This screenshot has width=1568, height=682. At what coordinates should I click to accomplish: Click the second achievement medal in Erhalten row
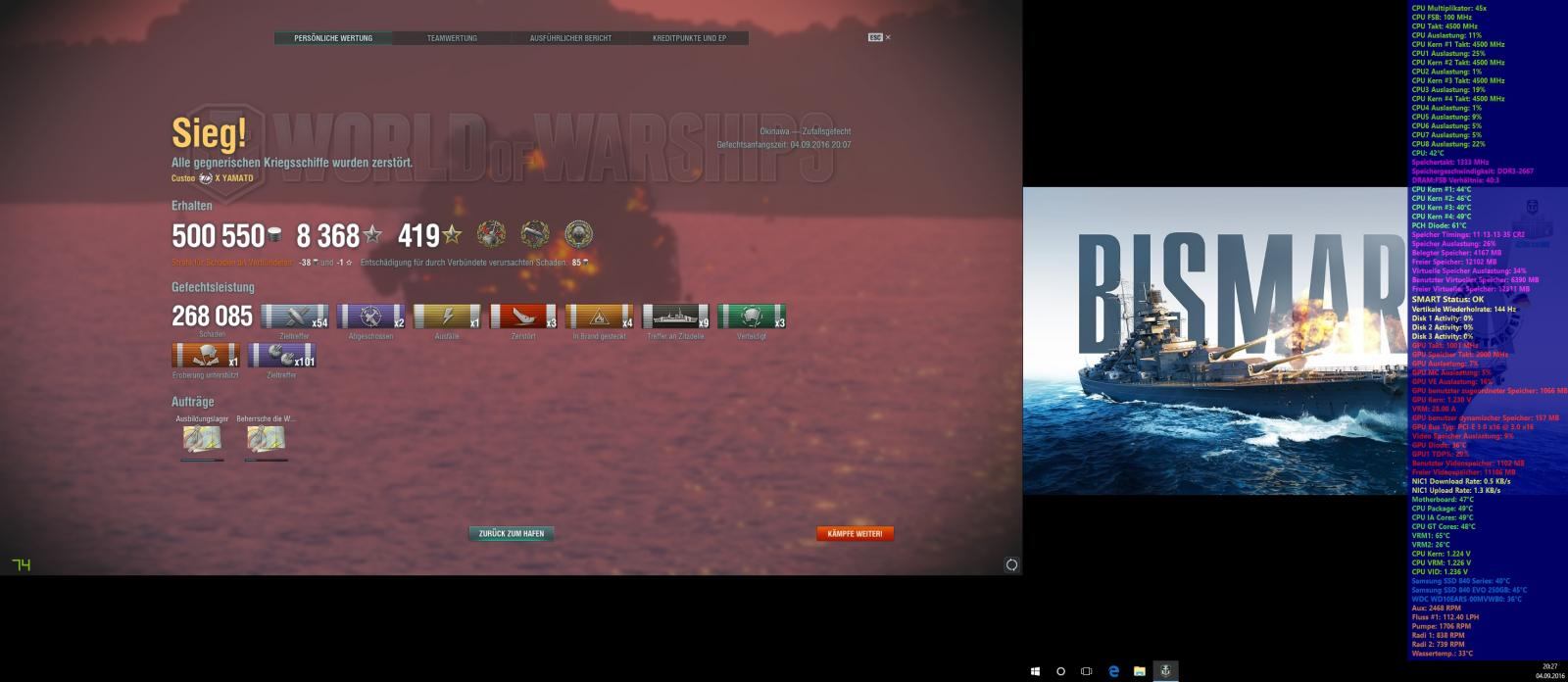click(x=535, y=234)
